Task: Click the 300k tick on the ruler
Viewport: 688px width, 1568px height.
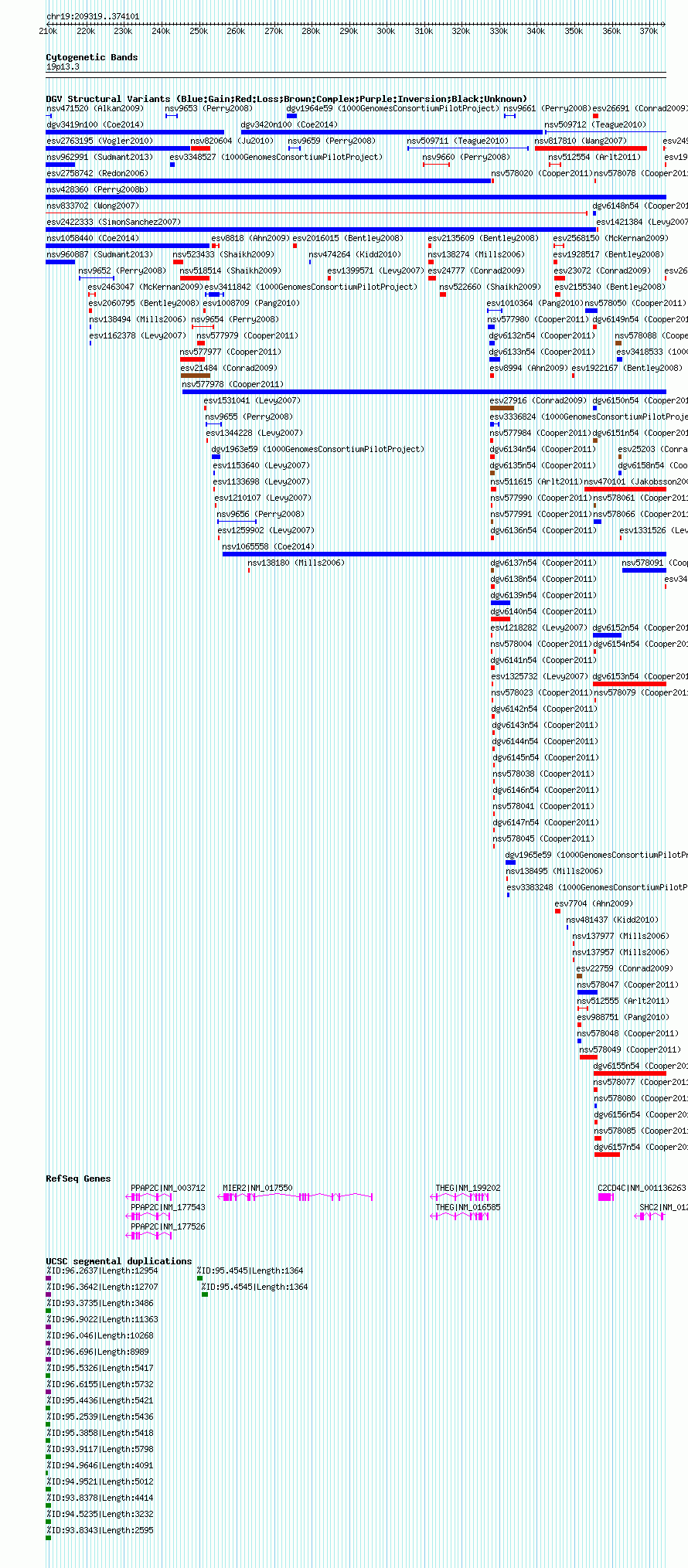Action: coord(386,31)
